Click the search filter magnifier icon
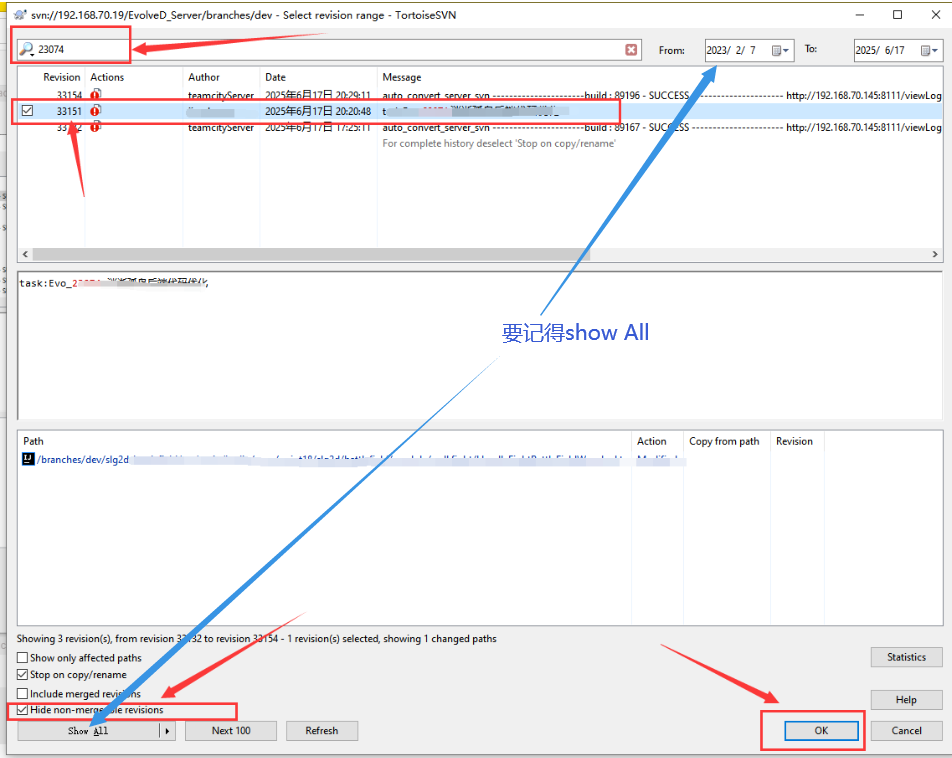Viewport: 952px width, 758px height. [x=26, y=49]
